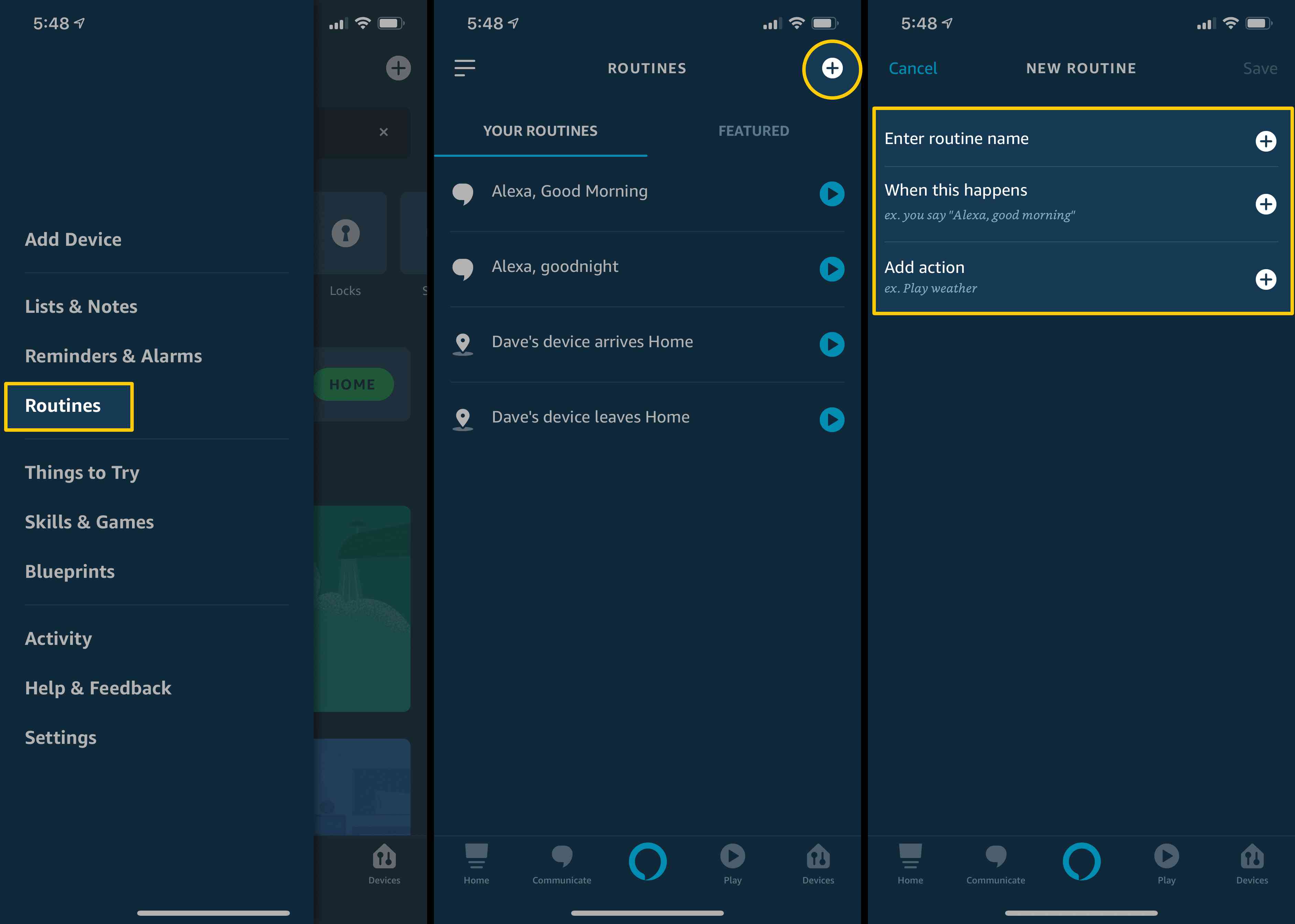This screenshot has width=1295, height=924.
Task: Tap Add action row
Action: pos(1081,277)
